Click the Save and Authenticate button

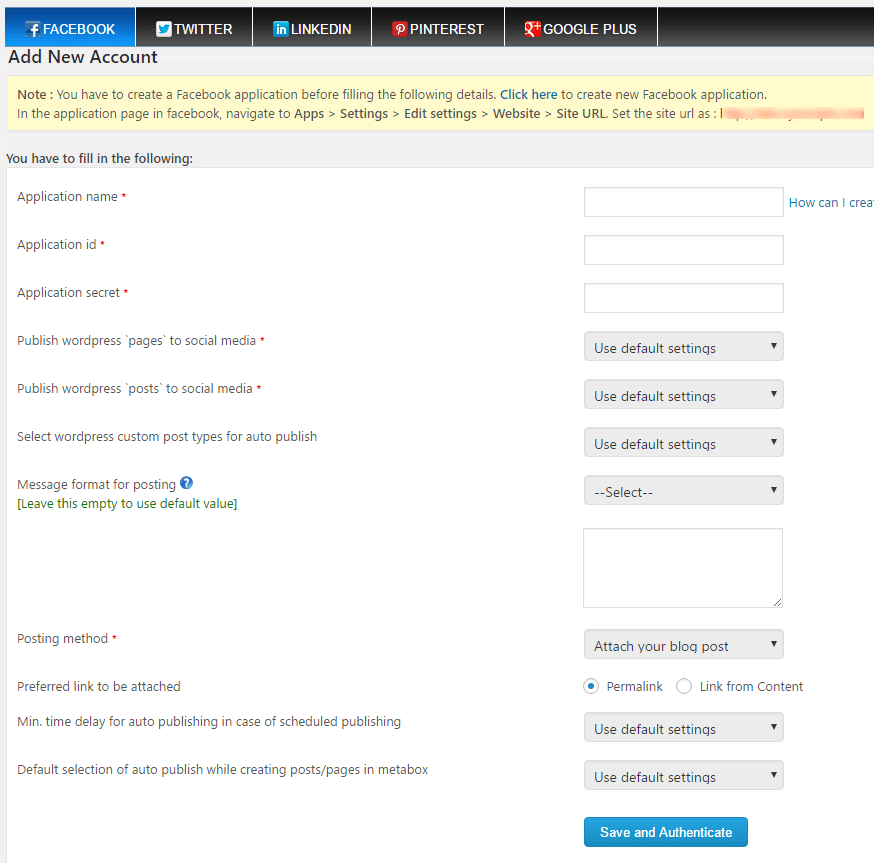665,831
